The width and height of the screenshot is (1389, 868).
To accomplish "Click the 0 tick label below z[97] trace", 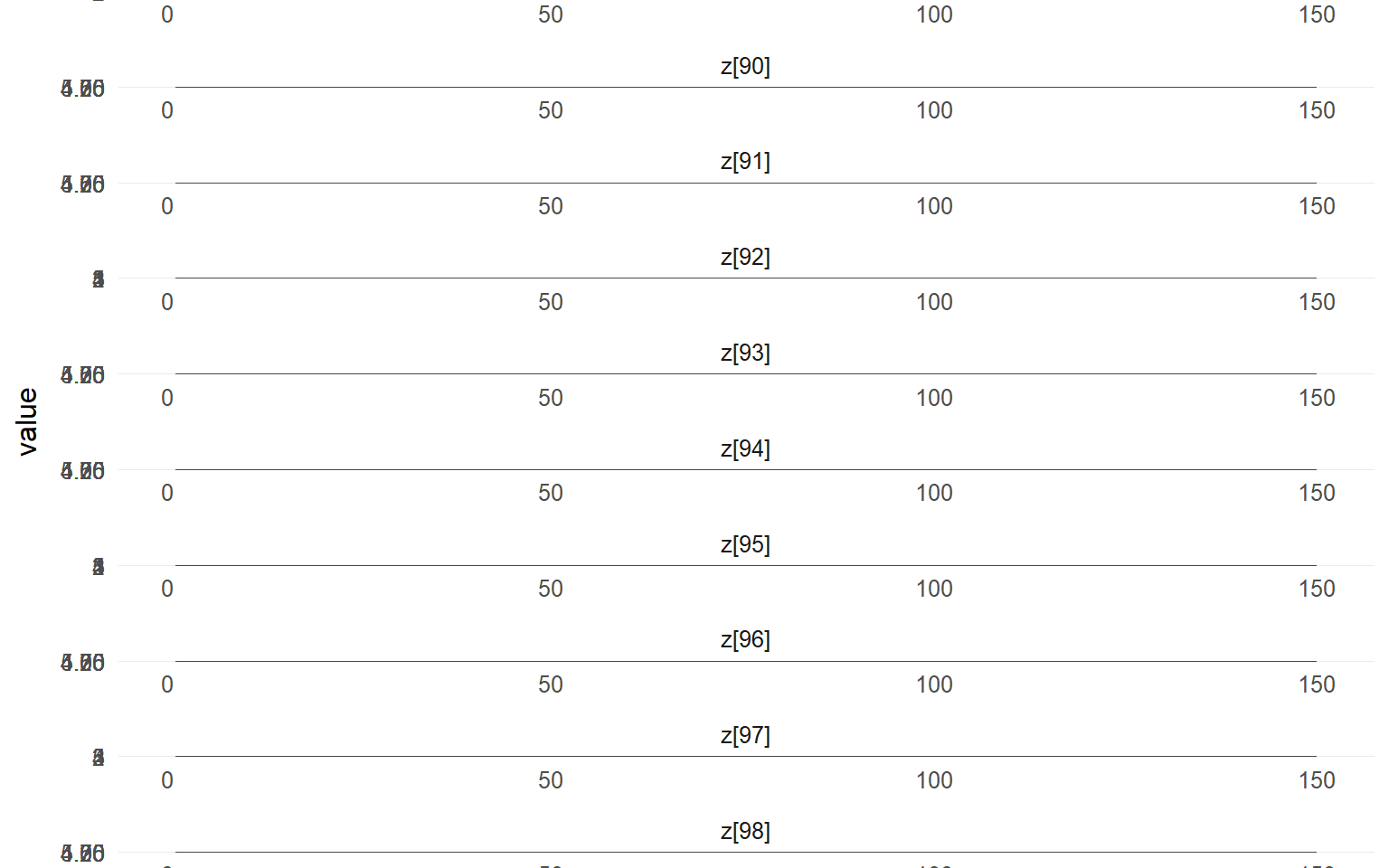I will pos(167,781).
